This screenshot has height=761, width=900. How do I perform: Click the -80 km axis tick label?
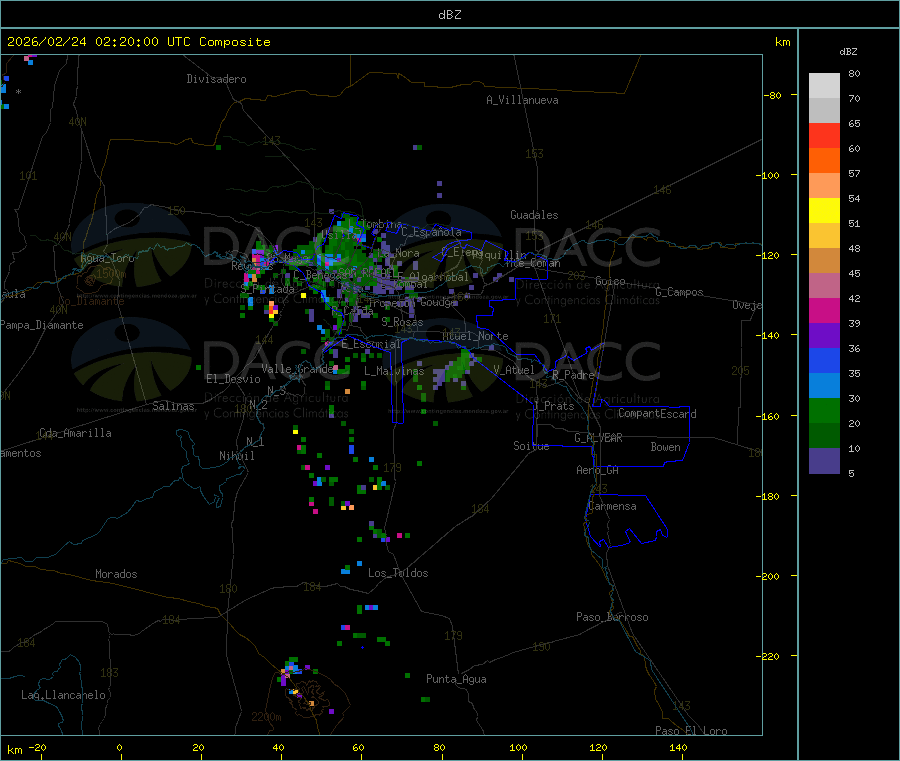pyautogui.click(x=773, y=95)
